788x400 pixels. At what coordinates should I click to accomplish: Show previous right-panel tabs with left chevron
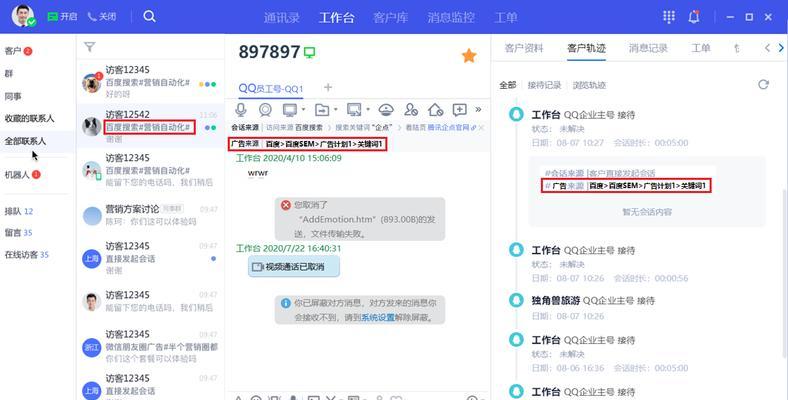[x=767, y=48]
